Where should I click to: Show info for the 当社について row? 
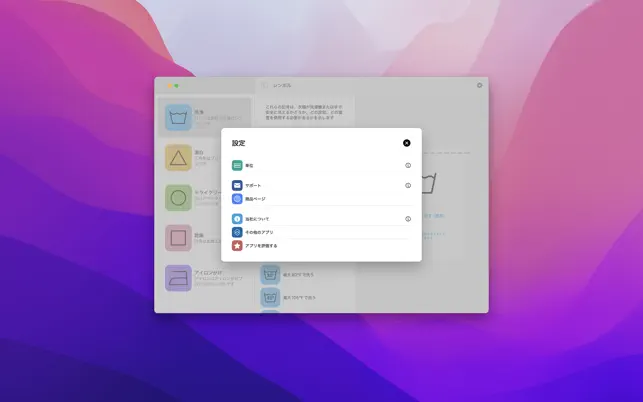coord(408,219)
